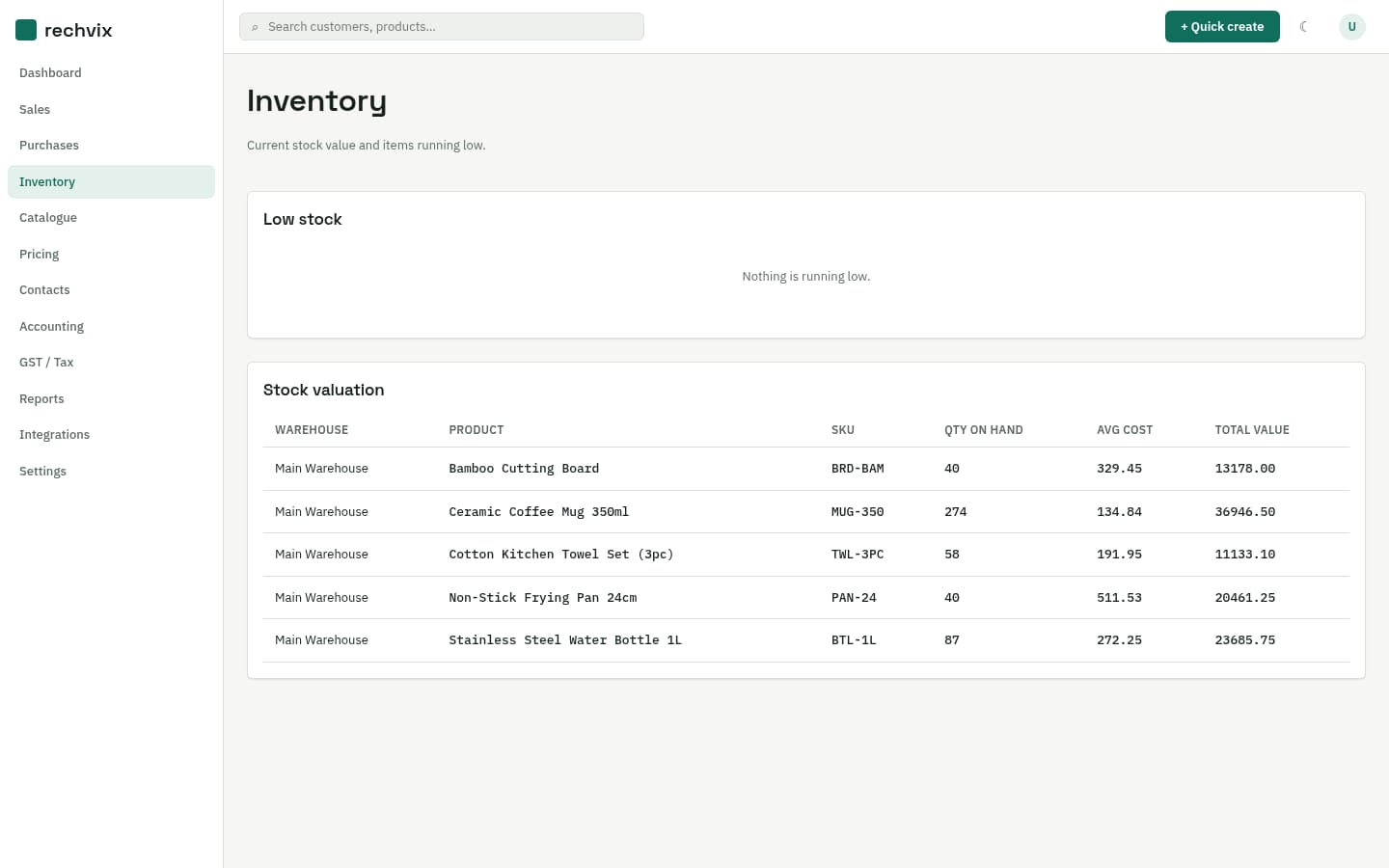Click the Quick create button
Viewport: 1389px width, 868px height.
(1222, 27)
